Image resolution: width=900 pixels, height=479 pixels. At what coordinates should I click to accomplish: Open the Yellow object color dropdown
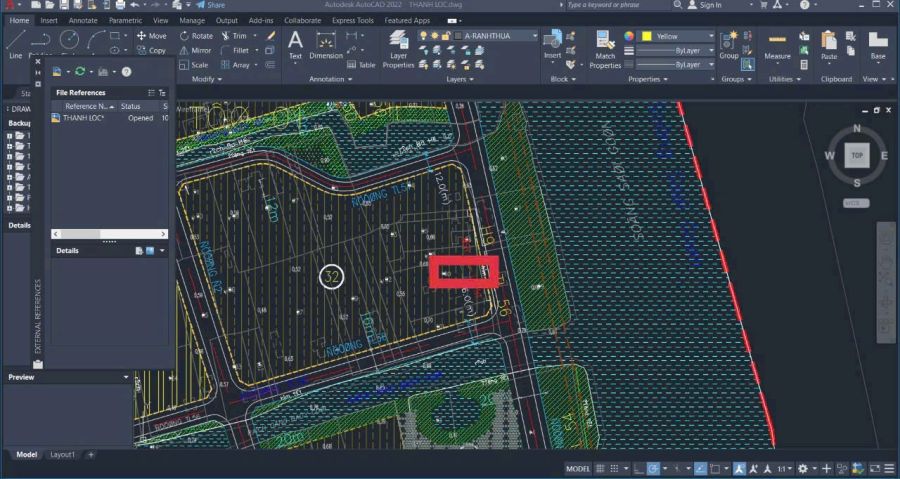711,36
